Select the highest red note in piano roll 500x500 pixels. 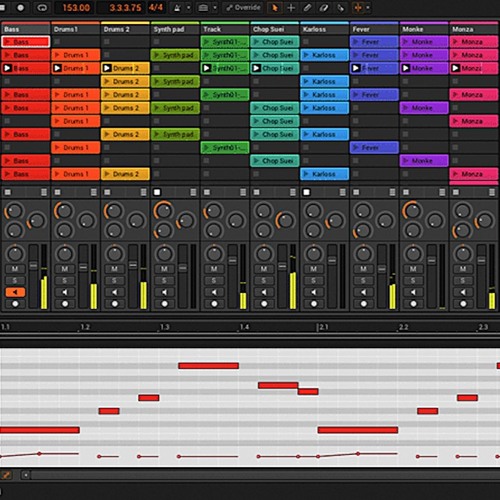[x=208, y=366]
